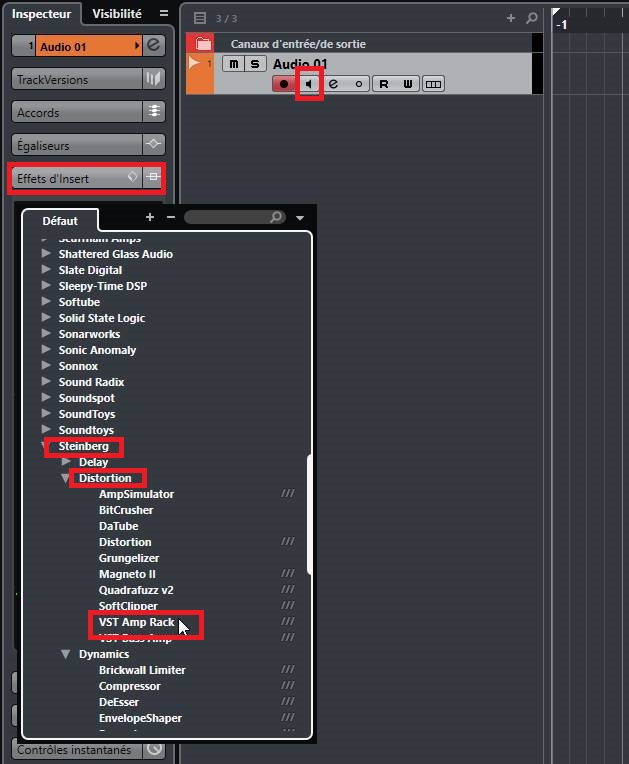Screen dimensions: 629x764
Task: Open the Canaux d'entrée/de sortie folder icon
Action: click(203, 44)
